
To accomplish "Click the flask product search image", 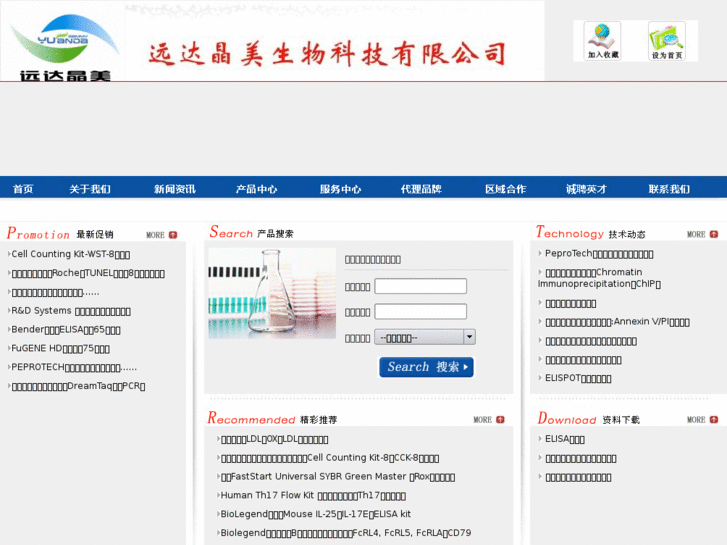I will [x=272, y=293].
